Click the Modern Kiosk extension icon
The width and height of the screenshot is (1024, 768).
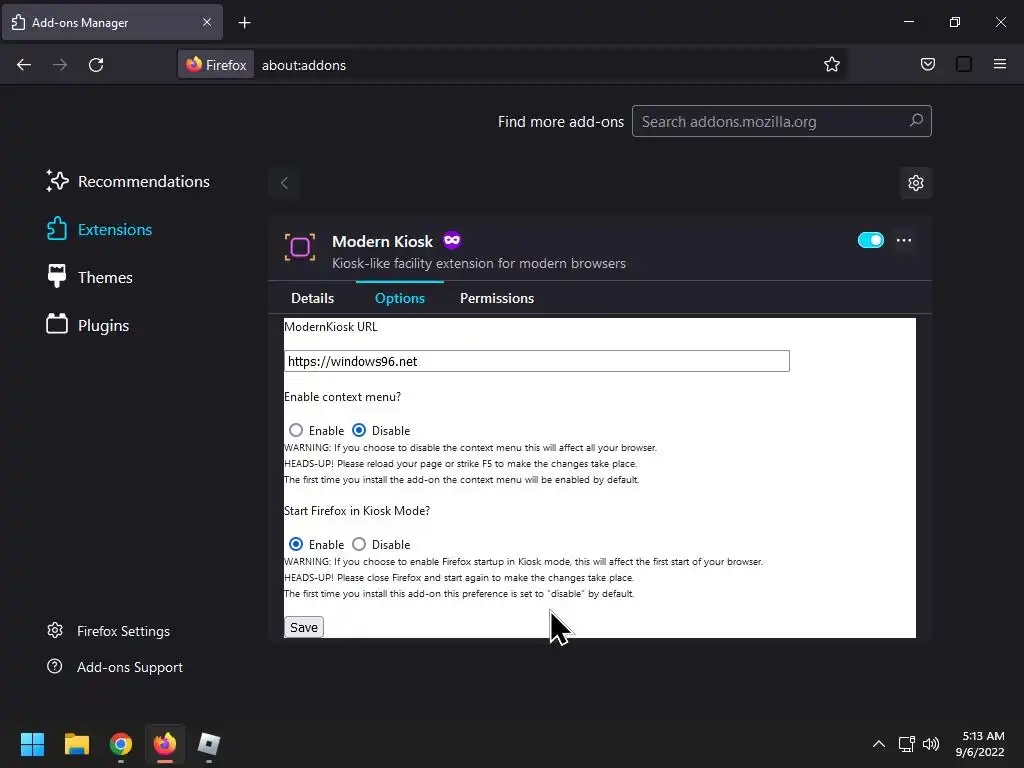[x=300, y=248]
